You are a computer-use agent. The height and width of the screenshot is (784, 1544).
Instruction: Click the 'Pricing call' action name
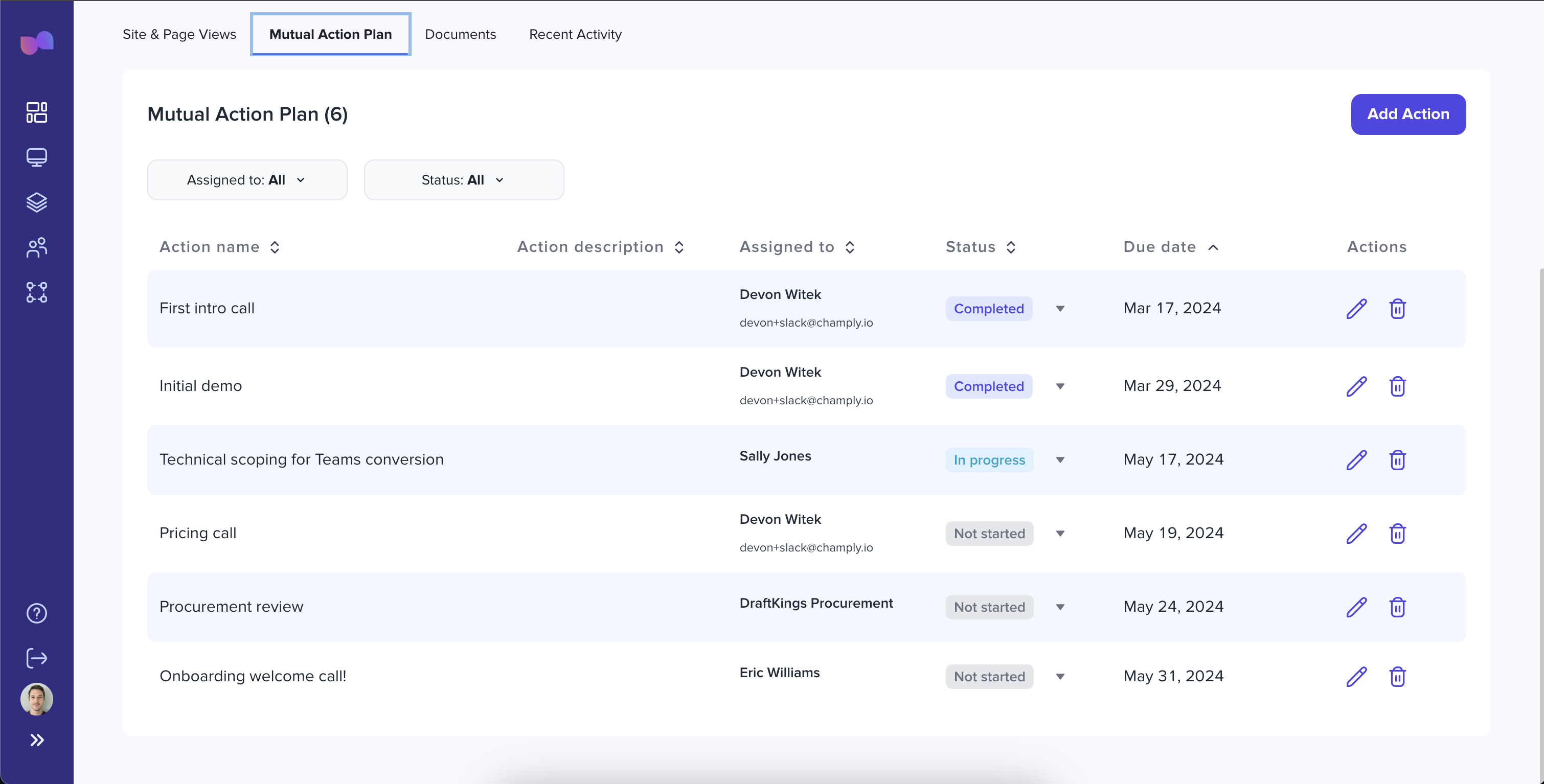[198, 533]
